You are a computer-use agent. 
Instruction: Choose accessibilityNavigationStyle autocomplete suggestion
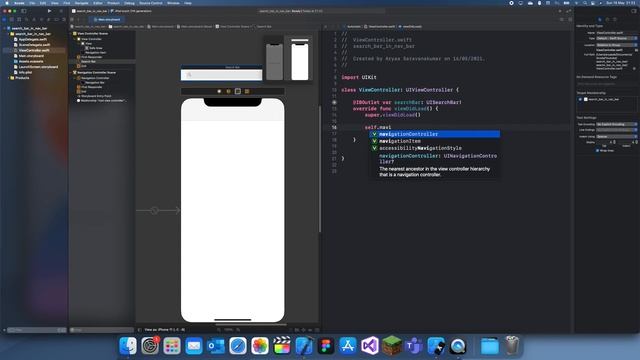click(x=435, y=148)
